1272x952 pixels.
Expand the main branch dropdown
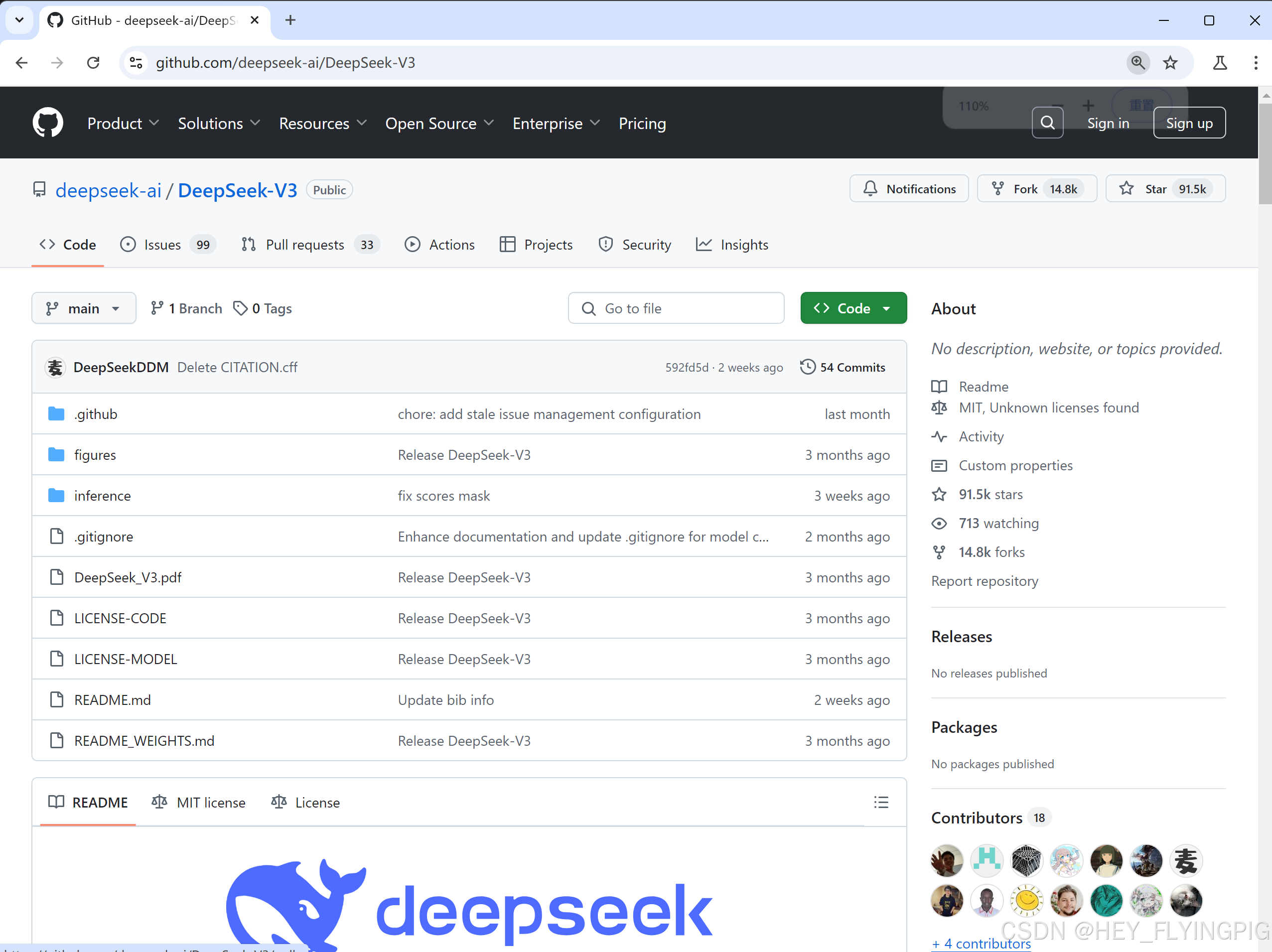pyautogui.click(x=84, y=308)
